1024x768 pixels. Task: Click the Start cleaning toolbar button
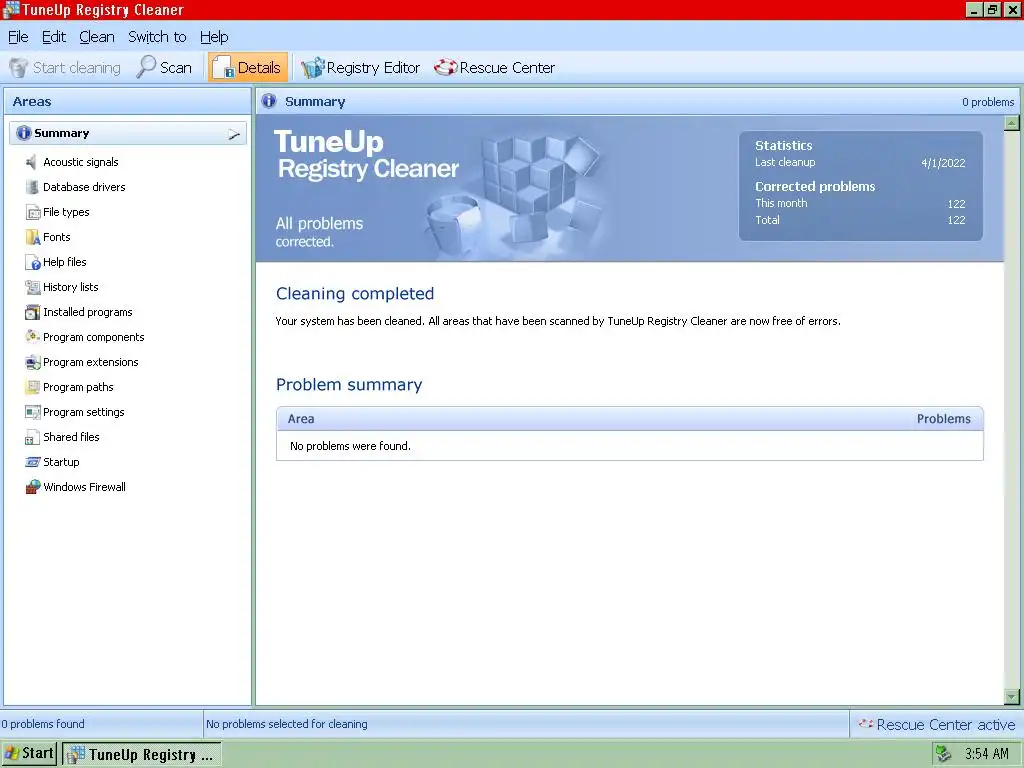(x=65, y=68)
